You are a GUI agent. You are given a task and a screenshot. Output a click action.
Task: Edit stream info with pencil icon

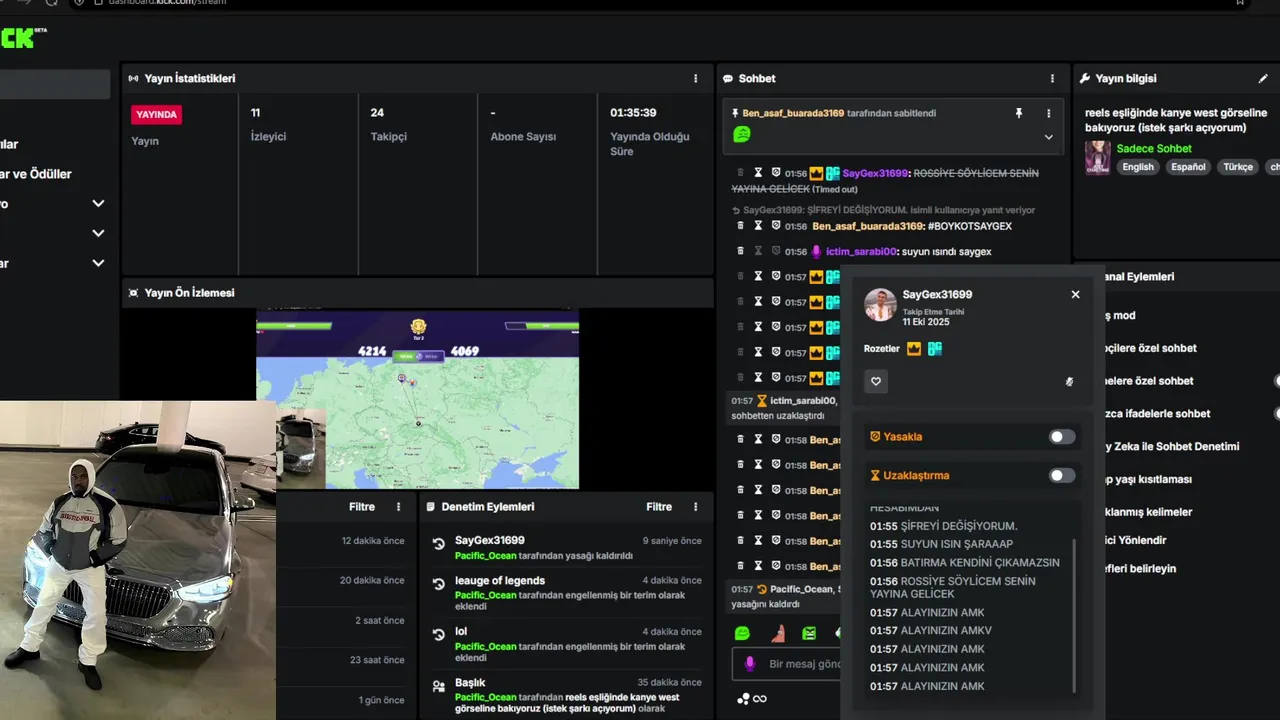pyautogui.click(x=1263, y=78)
